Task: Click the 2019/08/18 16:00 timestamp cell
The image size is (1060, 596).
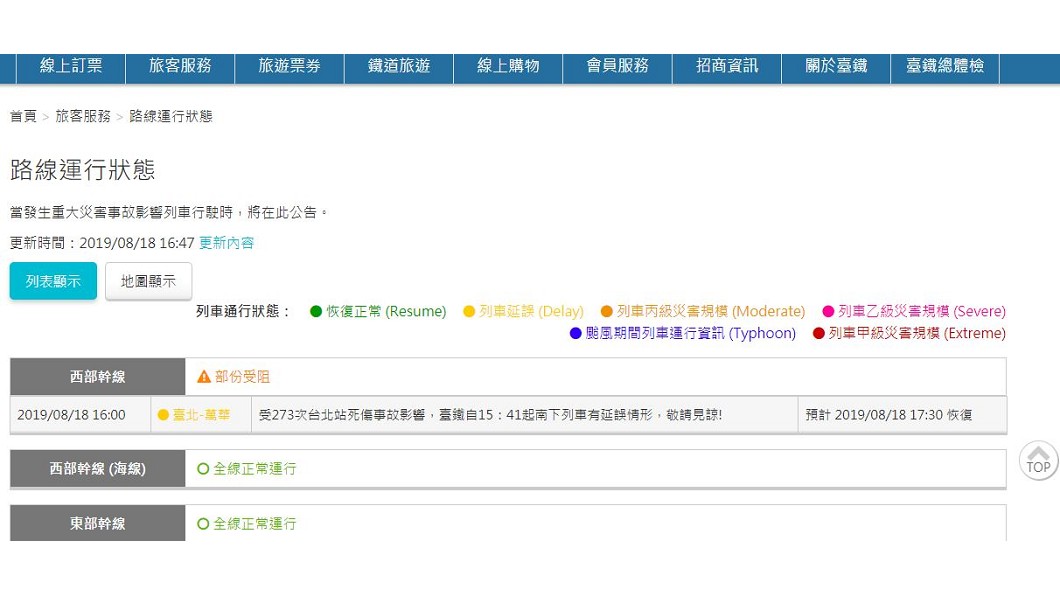Action: click(80, 415)
